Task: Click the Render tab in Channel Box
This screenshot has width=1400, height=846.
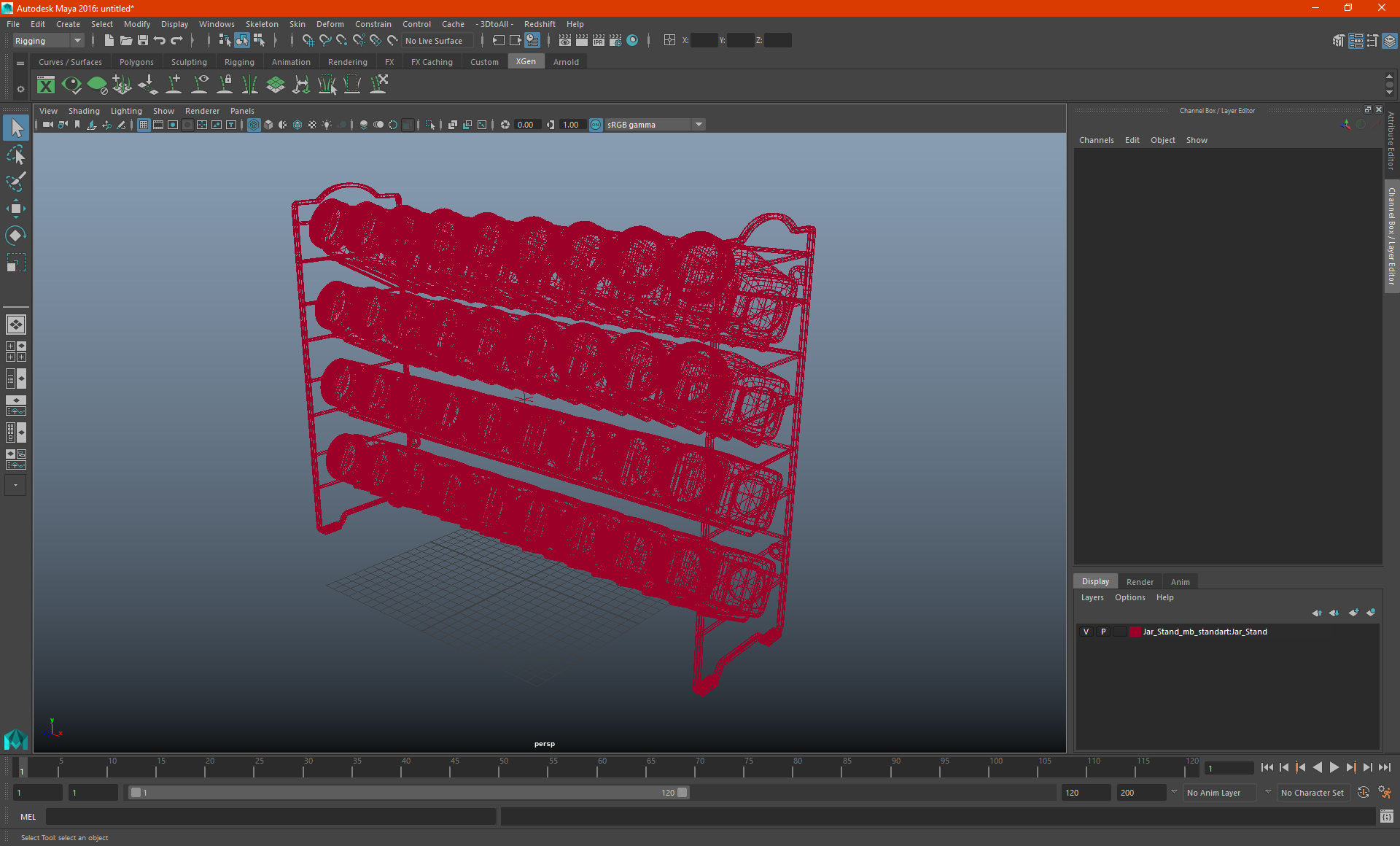Action: click(x=1139, y=581)
